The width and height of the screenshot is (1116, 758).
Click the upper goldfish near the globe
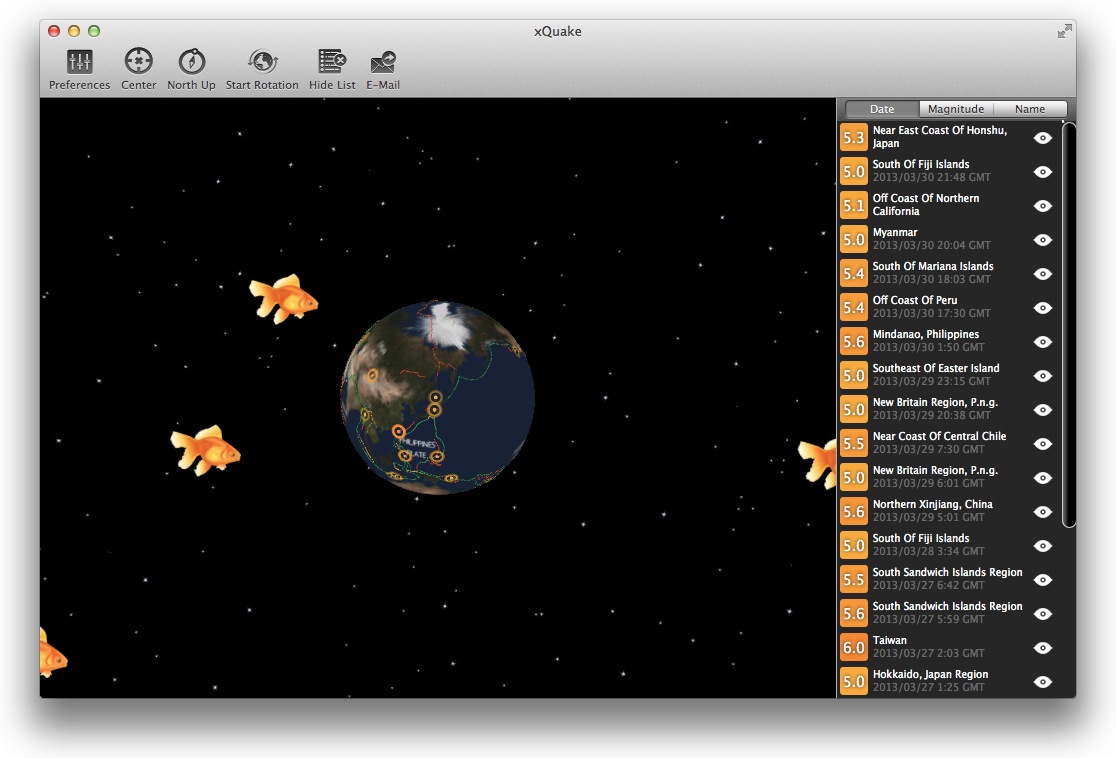tap(284, 298)
